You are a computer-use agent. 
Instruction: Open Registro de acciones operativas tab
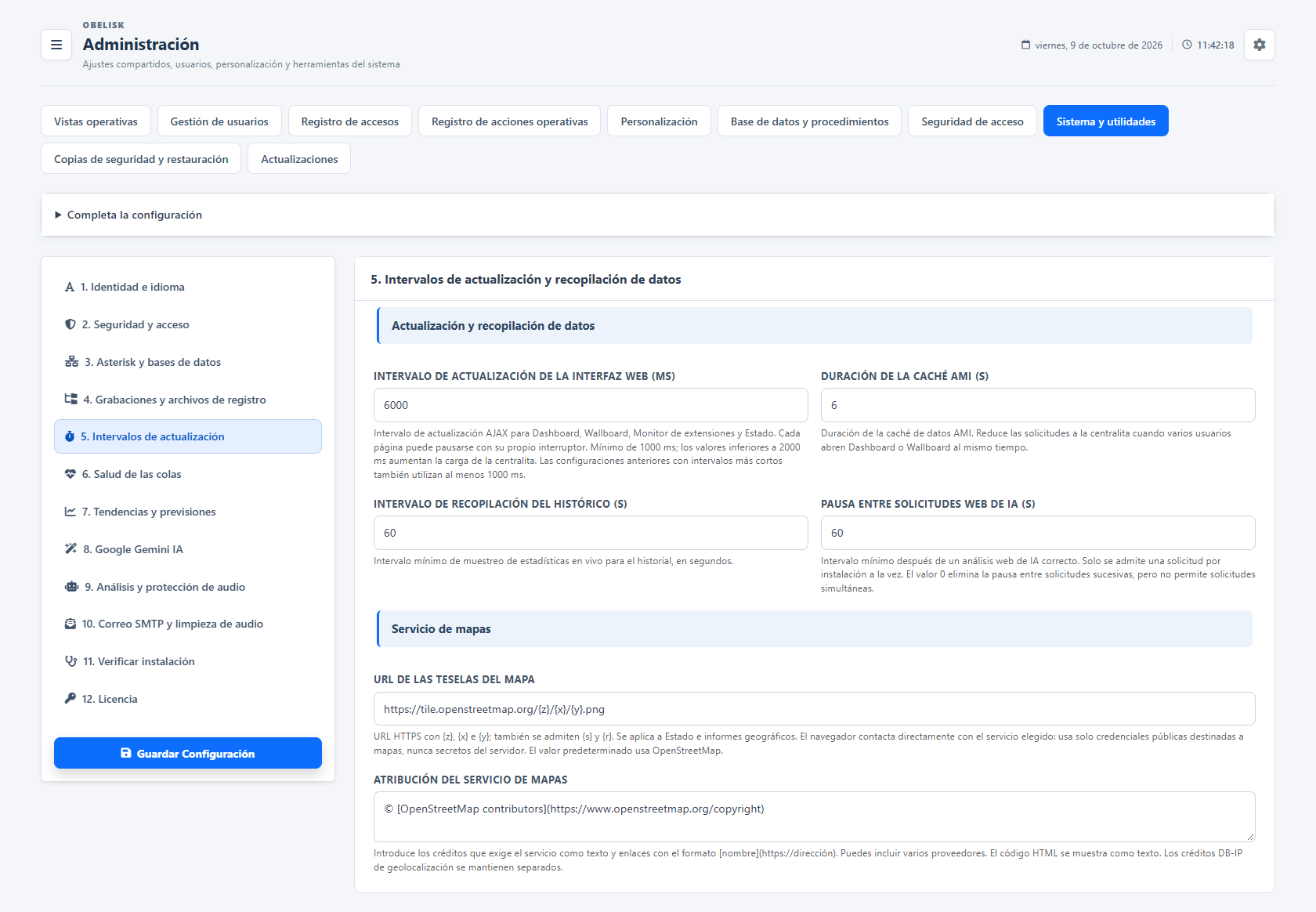pyautogui.click(x=510, y=121)
